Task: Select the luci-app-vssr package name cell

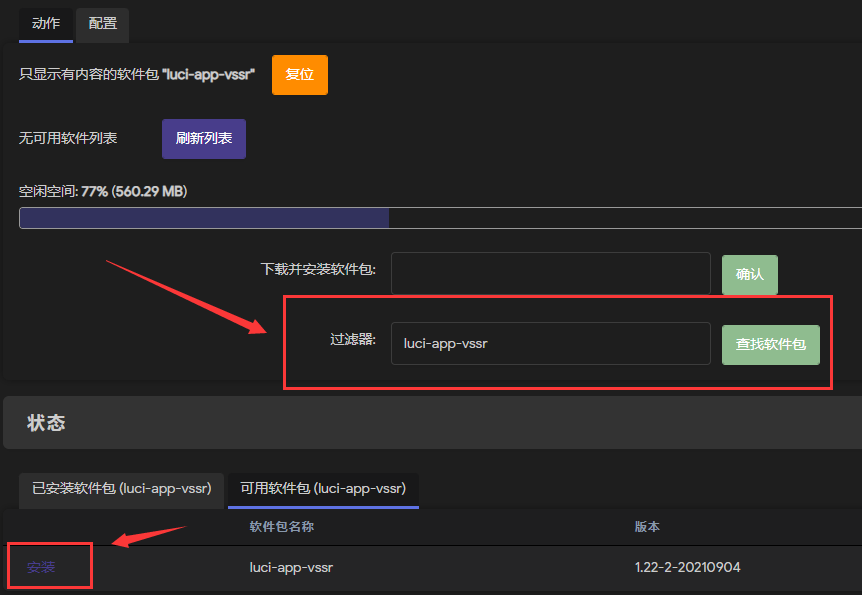Action: coord(291,567)
